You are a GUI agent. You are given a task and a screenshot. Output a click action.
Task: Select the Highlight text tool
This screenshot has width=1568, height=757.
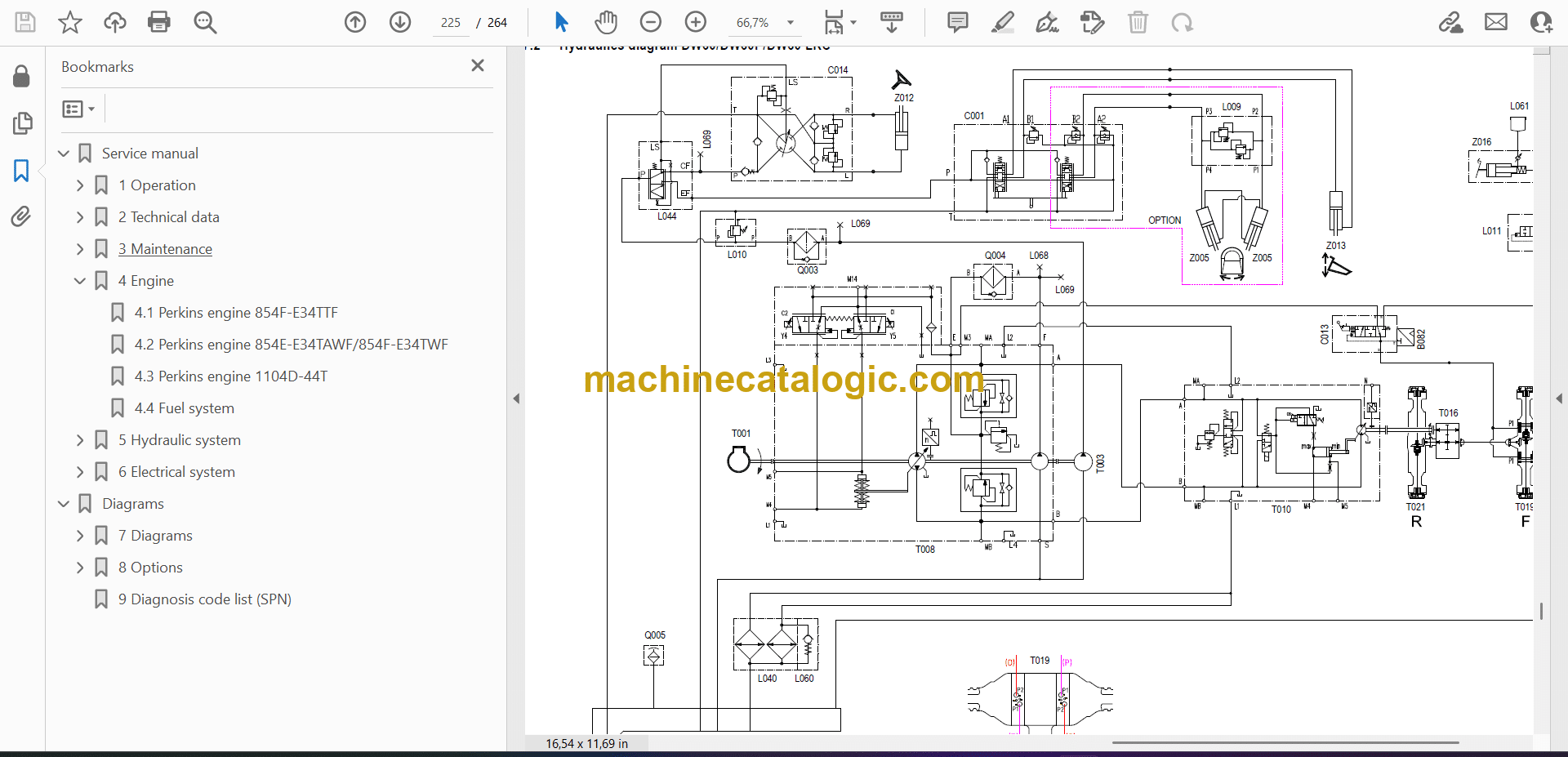(1002, 22)
